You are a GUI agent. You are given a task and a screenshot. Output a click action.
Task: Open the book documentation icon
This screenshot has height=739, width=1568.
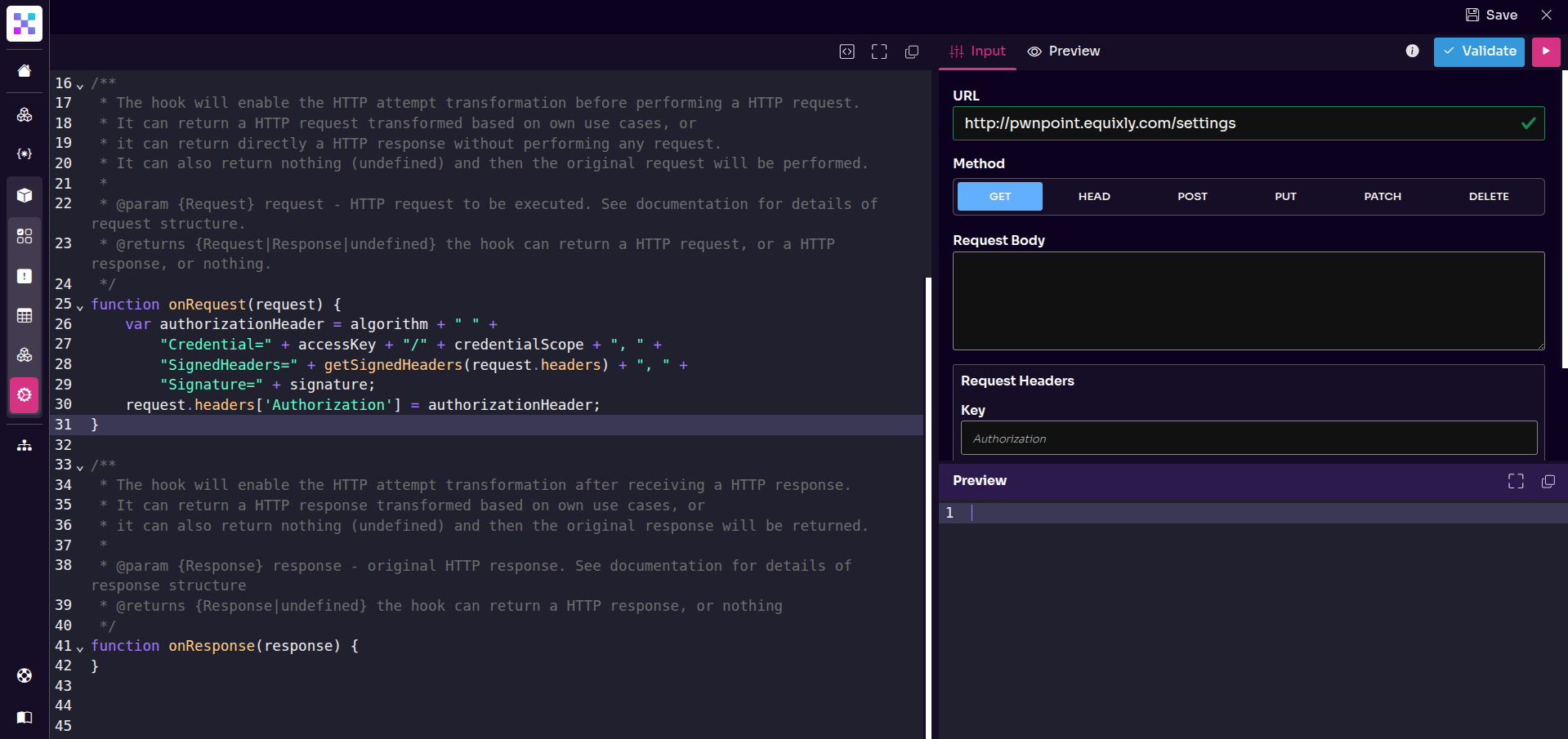tap(25, 717)
